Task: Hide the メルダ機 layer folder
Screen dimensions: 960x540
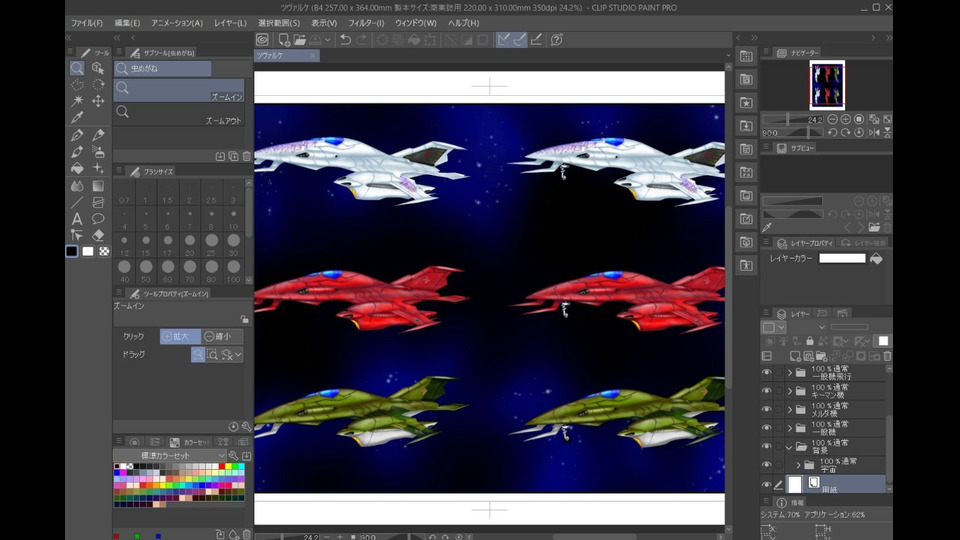Action: pyautogui.click(x=767, y=409)
